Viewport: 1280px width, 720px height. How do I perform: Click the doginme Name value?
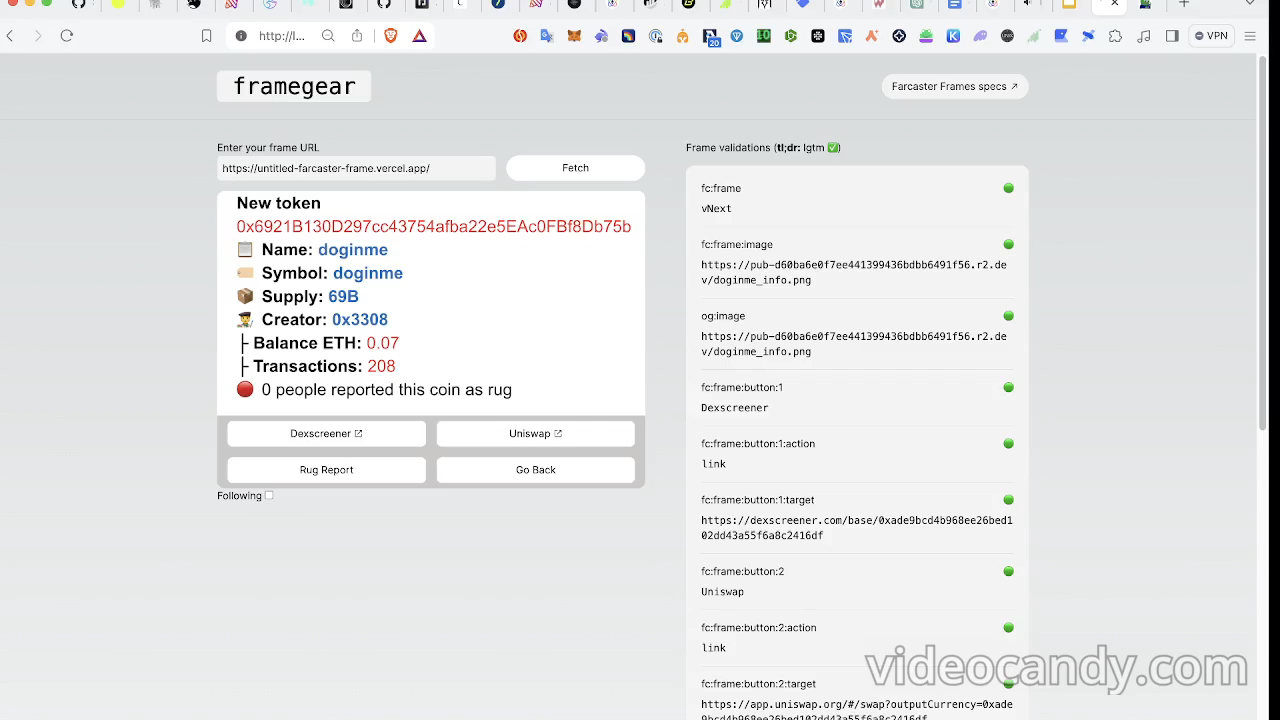[x=353, y=250]
